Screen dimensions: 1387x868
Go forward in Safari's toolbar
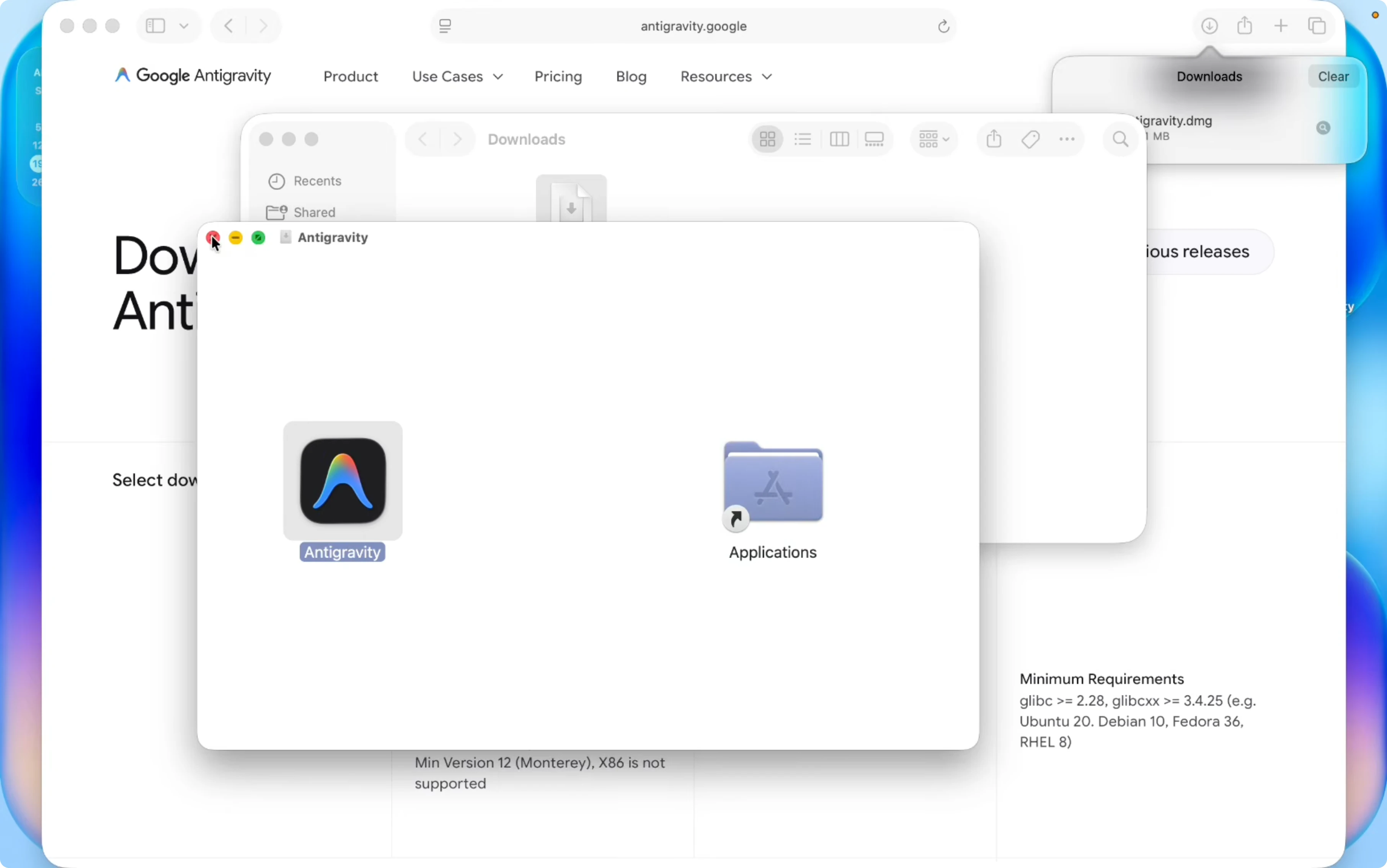pos(263,26)
